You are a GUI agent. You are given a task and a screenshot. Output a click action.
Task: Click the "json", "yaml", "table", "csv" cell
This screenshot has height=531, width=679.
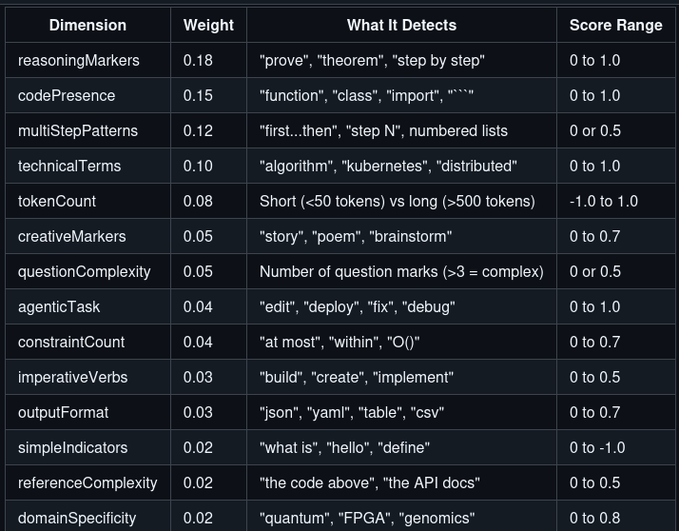[352, 412]
